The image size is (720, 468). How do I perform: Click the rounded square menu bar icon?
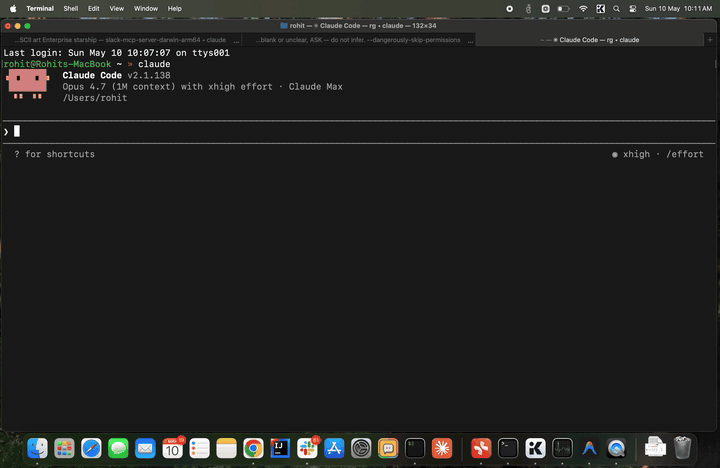[x=546, y=8]
